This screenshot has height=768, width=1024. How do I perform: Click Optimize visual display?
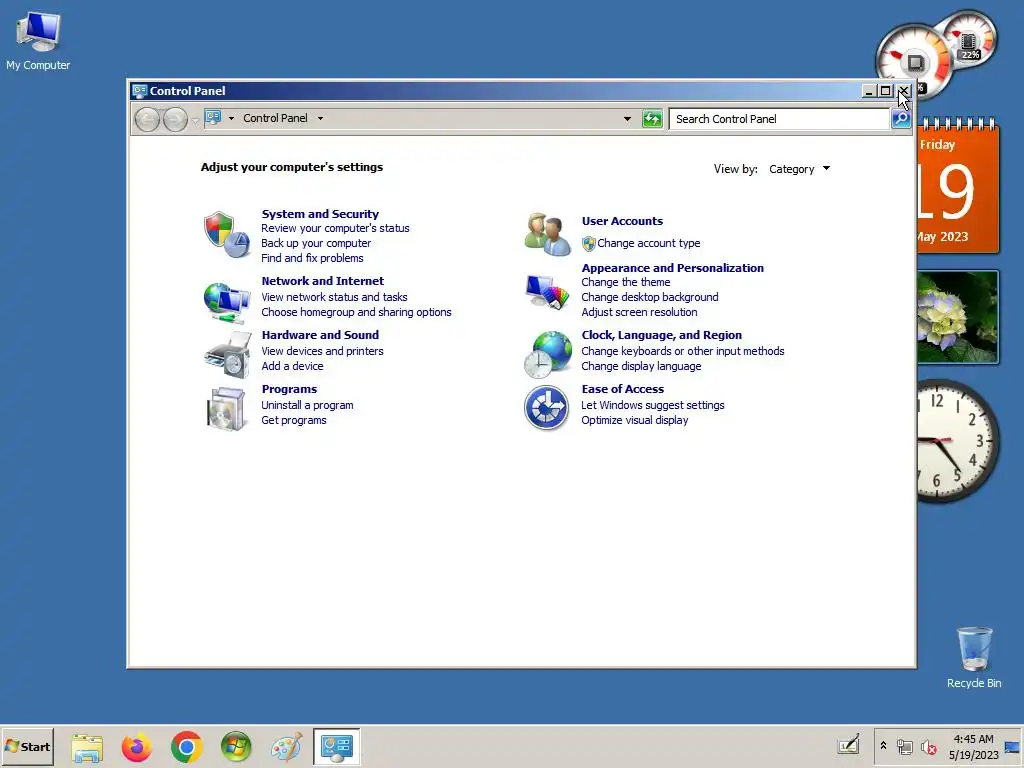635,421
